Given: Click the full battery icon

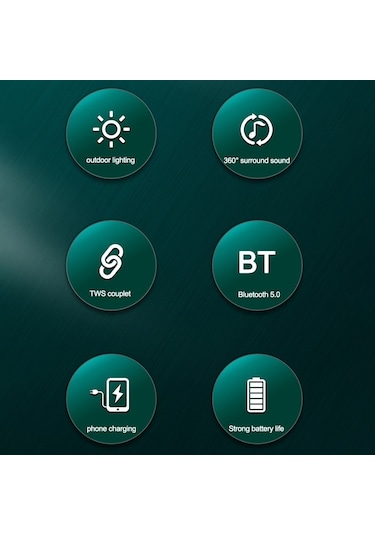Looking at the screenshot, I should click(x=257, y=395).
